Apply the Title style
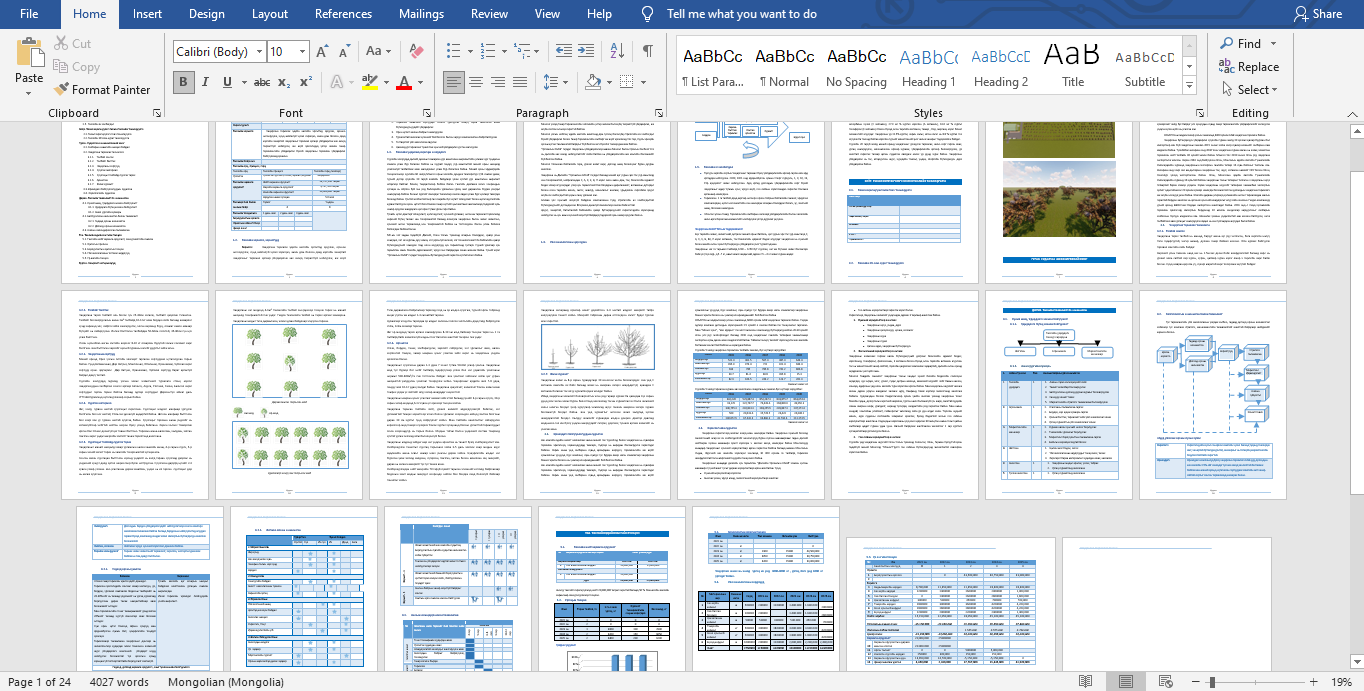The image size is (1364, 691). point(1073,66)
